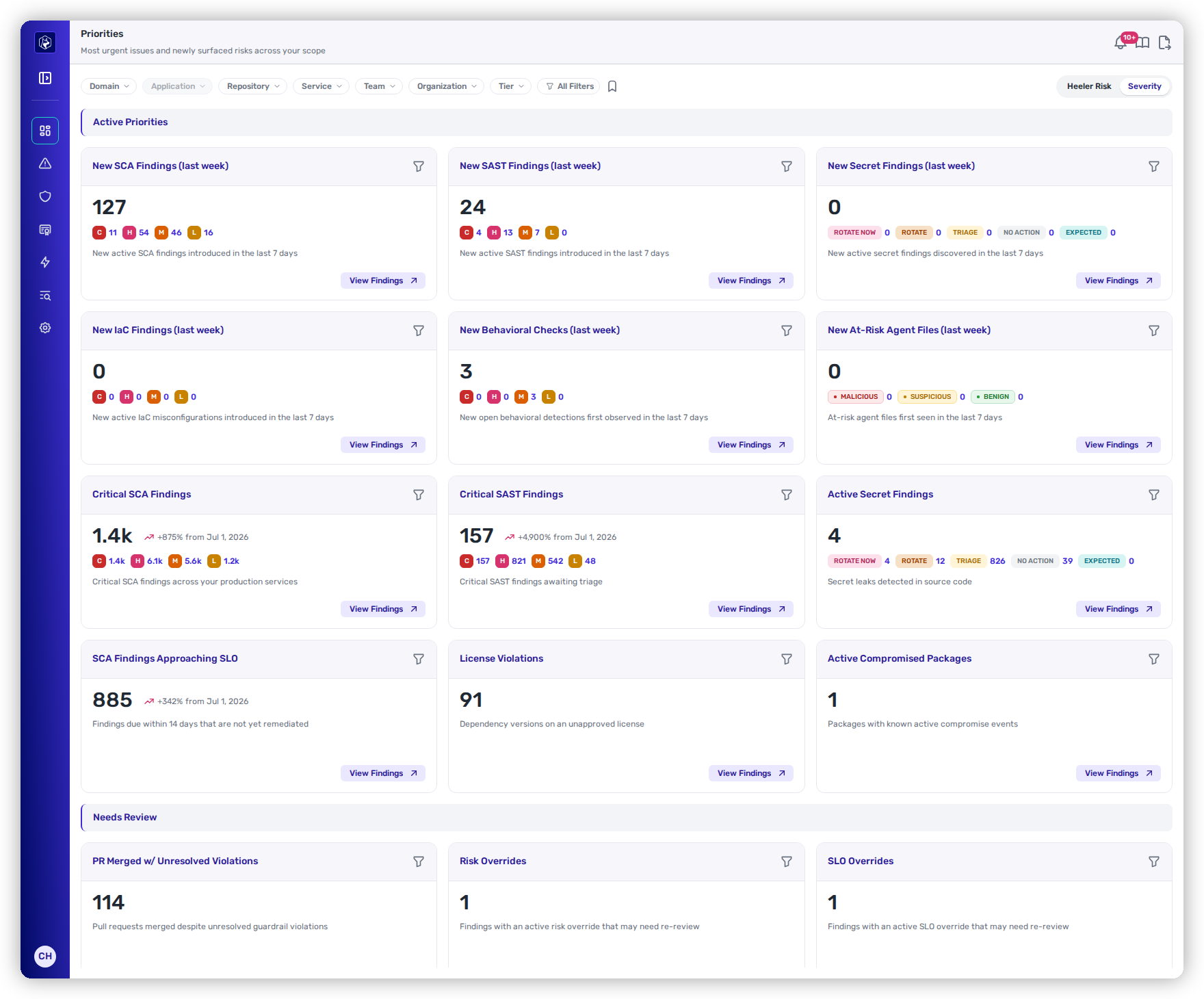This screenshot has height=999, width=1204.
Task: Click the filter icon on License Violations card
Action: (787, 659)
